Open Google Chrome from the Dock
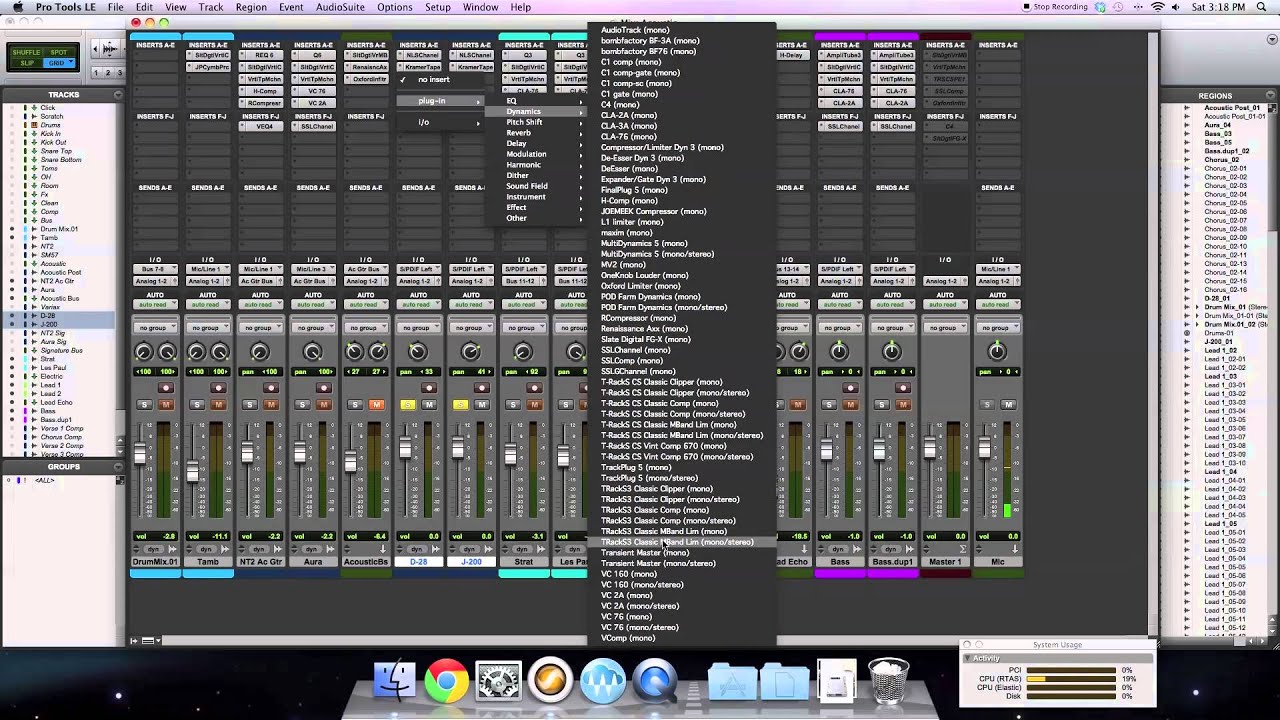This screenshot has height=720, width=1280. point(446,681)
